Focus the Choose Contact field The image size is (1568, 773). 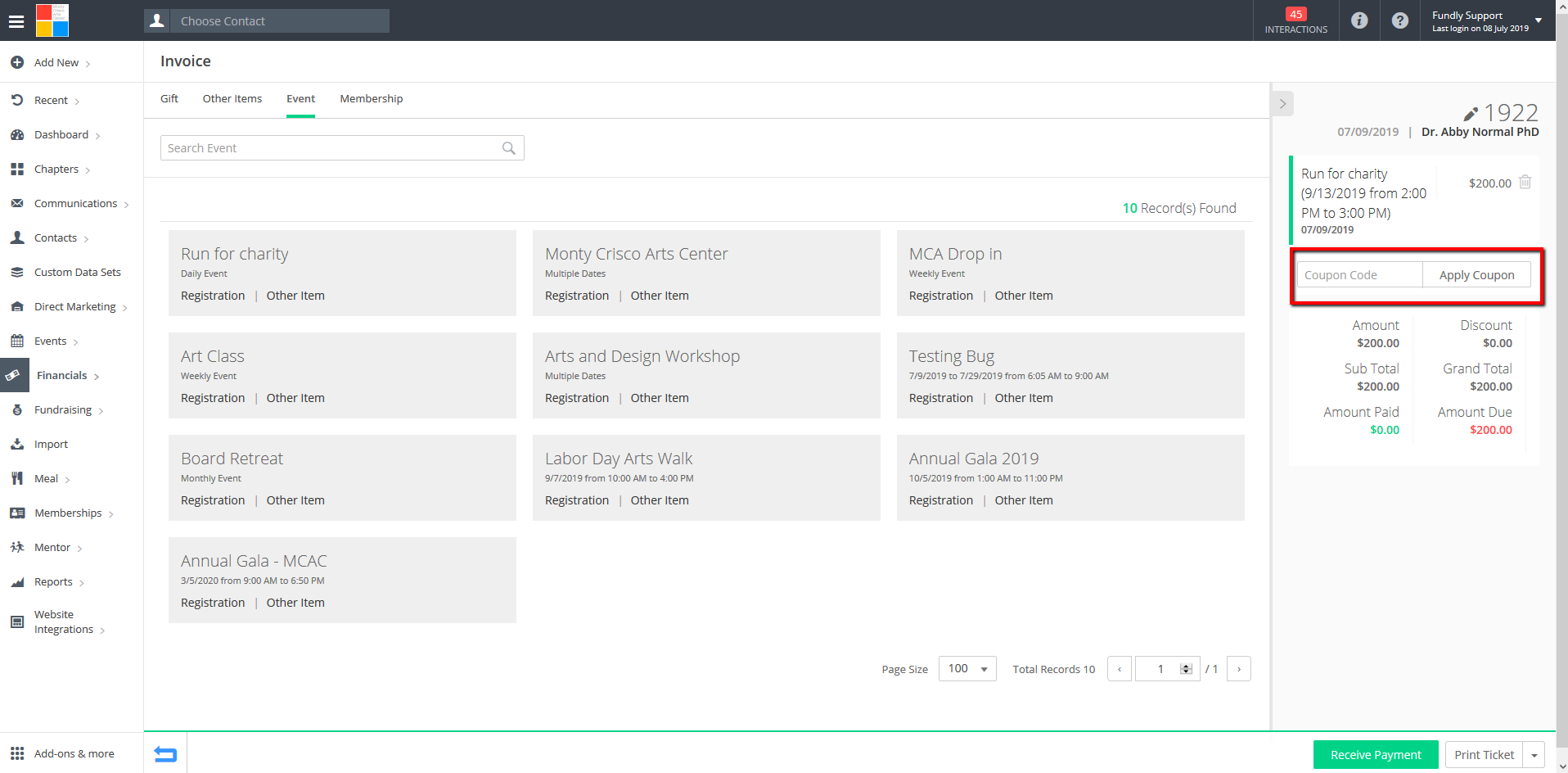tap(279, 20)
